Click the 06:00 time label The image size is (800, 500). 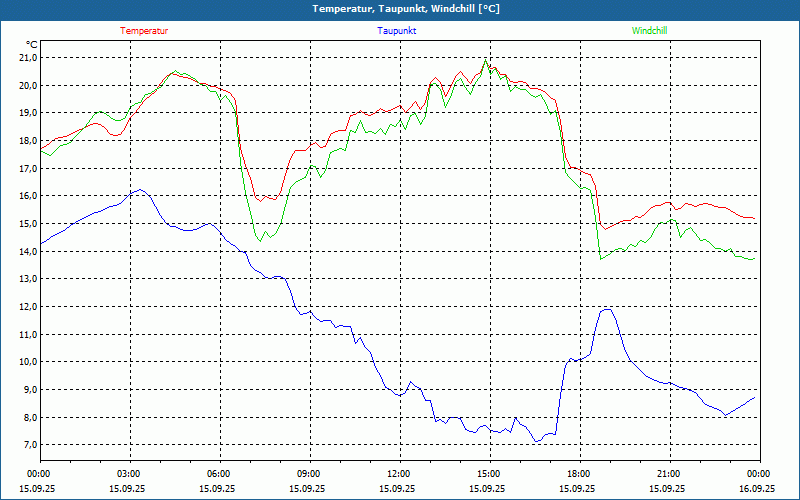point(219,474)
